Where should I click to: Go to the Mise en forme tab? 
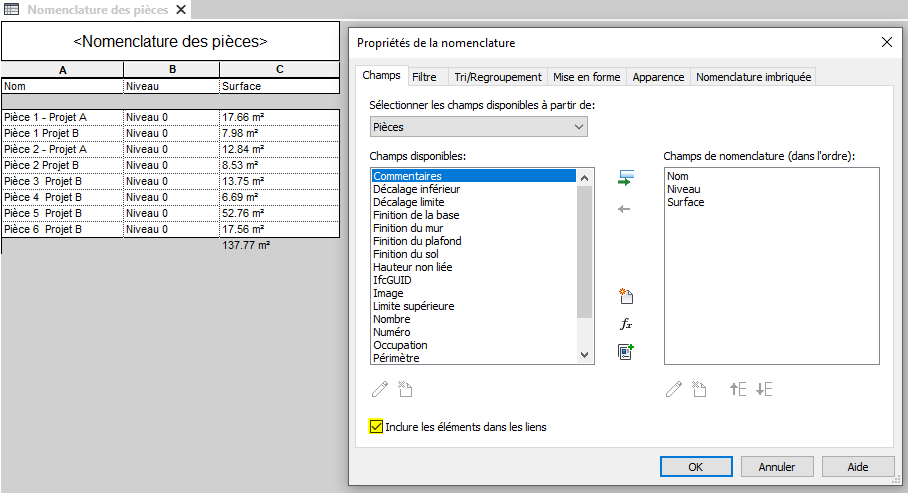(x=586, y=77)
